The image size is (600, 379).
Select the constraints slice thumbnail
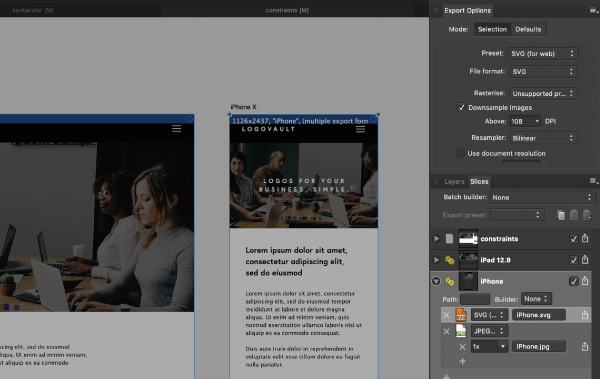[x=468, y=239]
